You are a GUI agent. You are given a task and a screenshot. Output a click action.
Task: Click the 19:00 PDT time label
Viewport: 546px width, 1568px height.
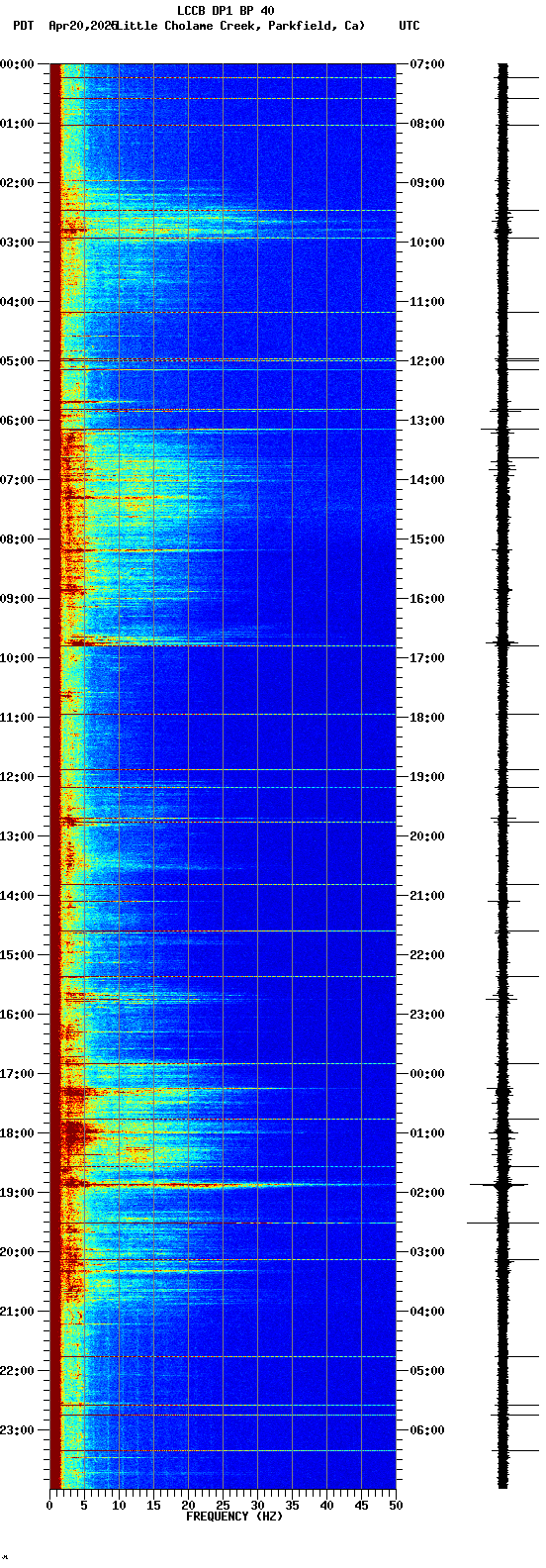[x=18, y=1193]
